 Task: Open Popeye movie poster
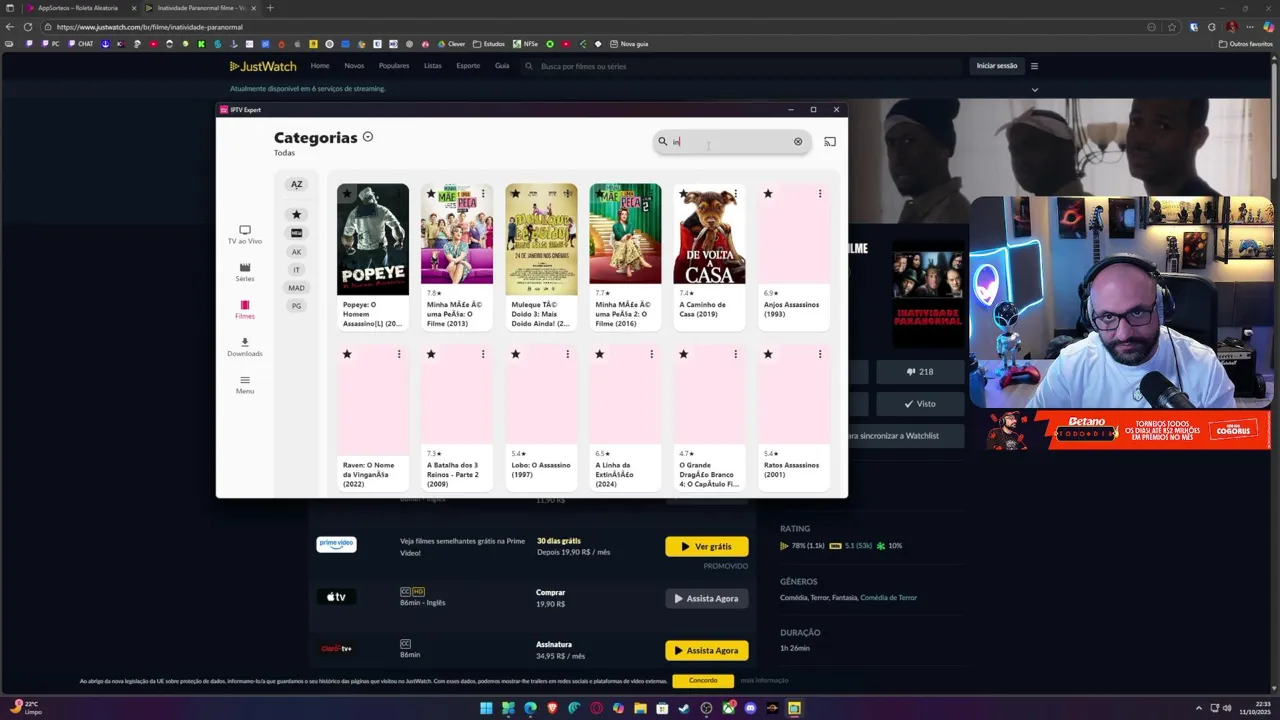click(x=373, y=240)
